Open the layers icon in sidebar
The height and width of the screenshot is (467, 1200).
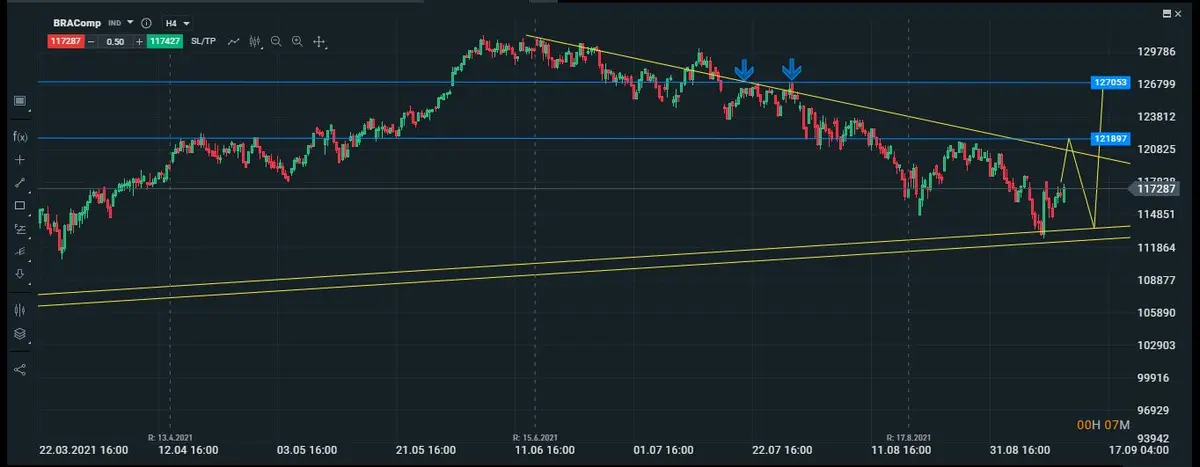pyautogui.click(x=20, y=334)
